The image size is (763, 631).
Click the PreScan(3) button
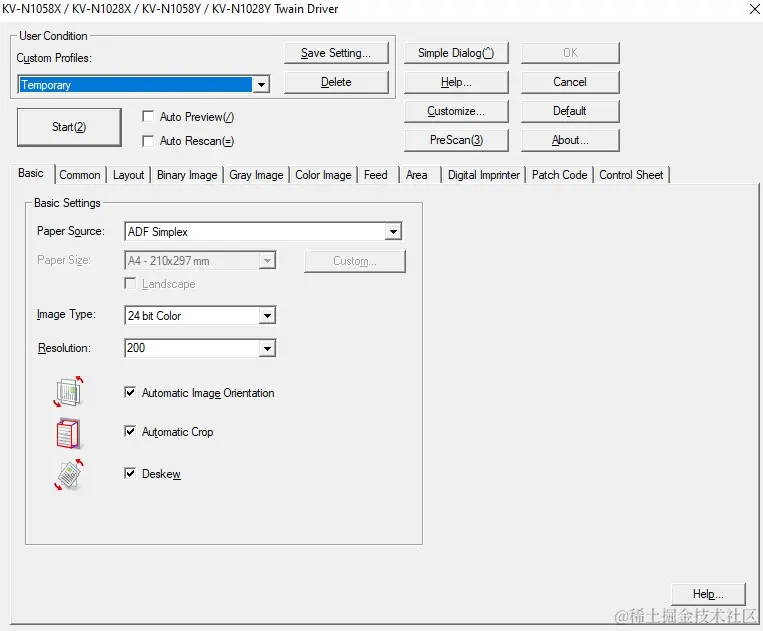[456, 140]
